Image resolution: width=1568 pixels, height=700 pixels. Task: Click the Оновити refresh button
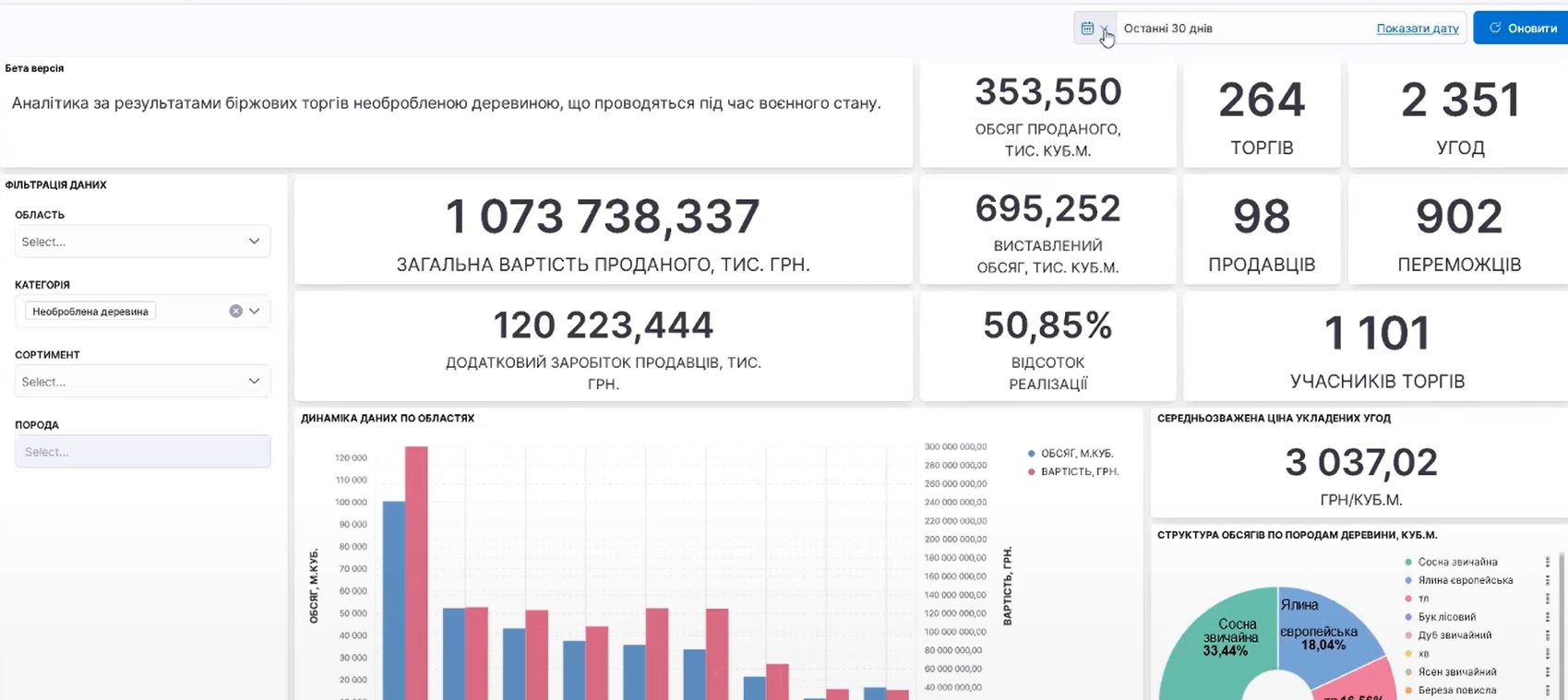pos(1522,29)
